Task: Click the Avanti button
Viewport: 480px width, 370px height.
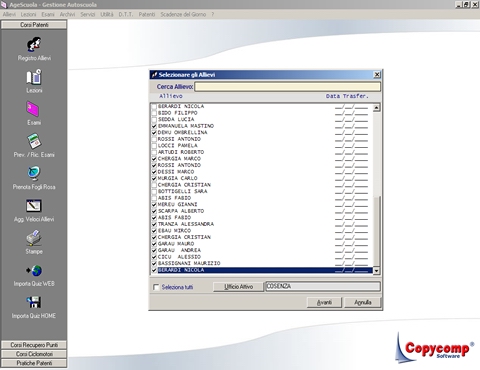Action: [x=324, y=302]
